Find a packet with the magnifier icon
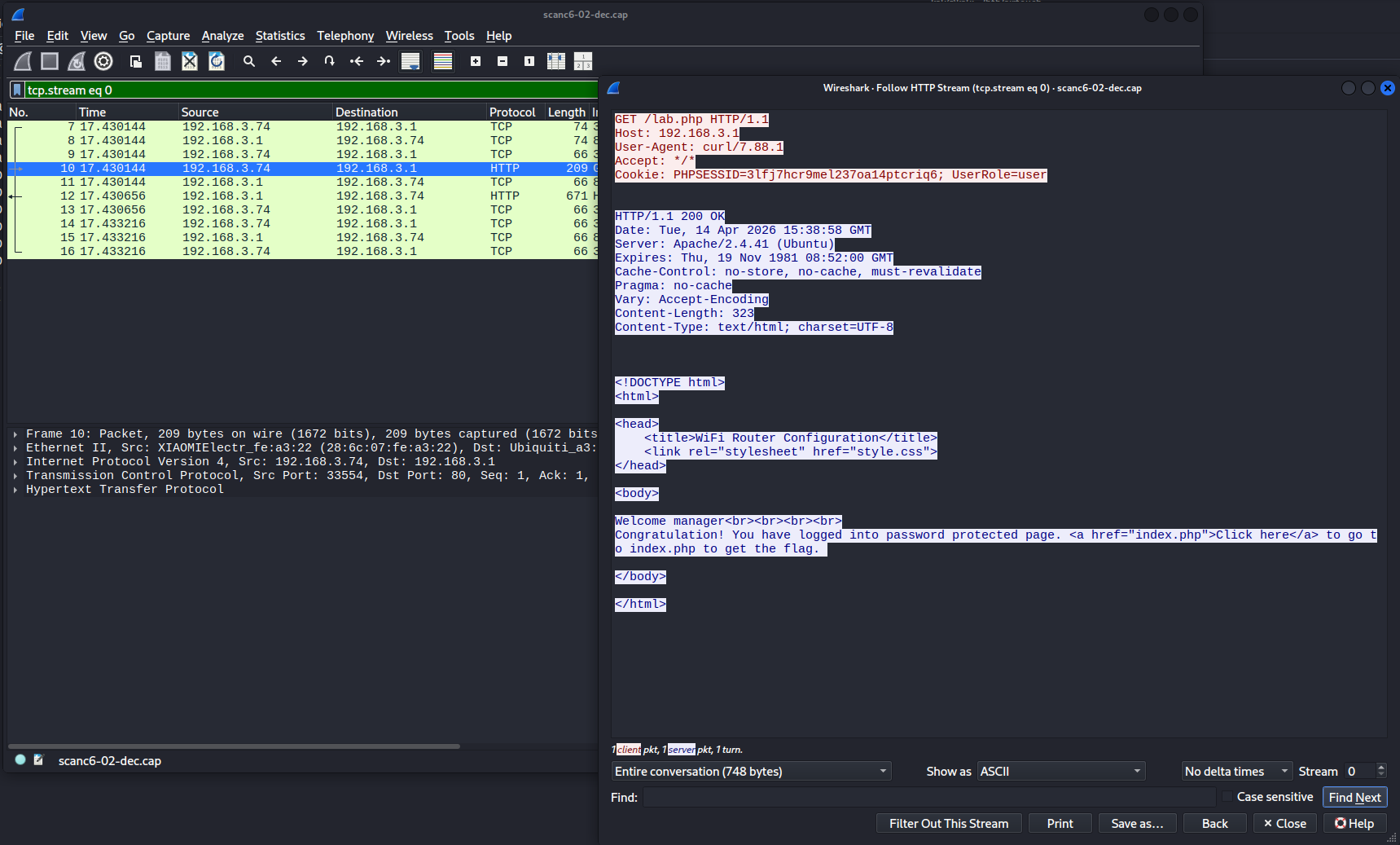The image size is (1400, 845). pos(249,61)
